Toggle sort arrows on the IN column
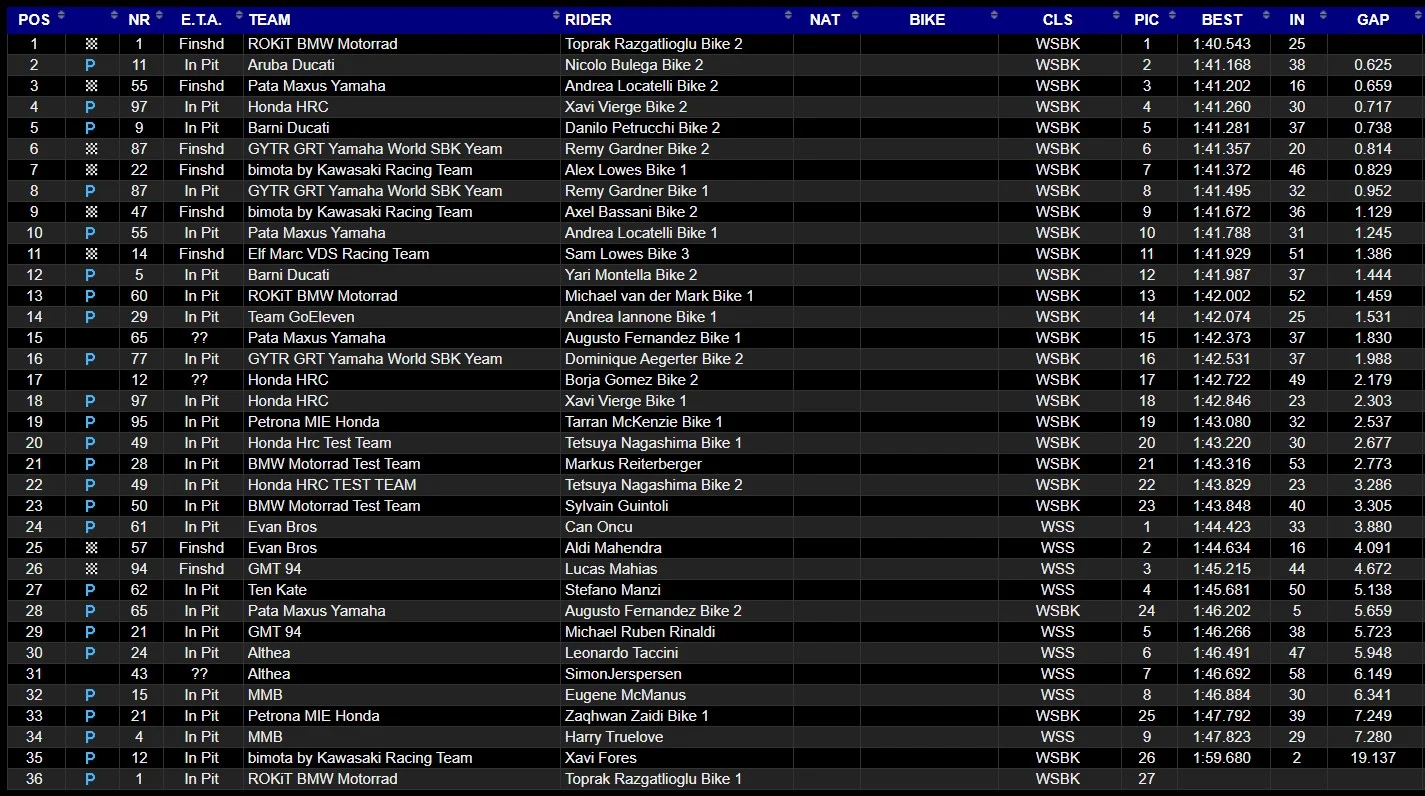The height and width of the screenshot is (796, 1425). click(x=1322, y=16)
